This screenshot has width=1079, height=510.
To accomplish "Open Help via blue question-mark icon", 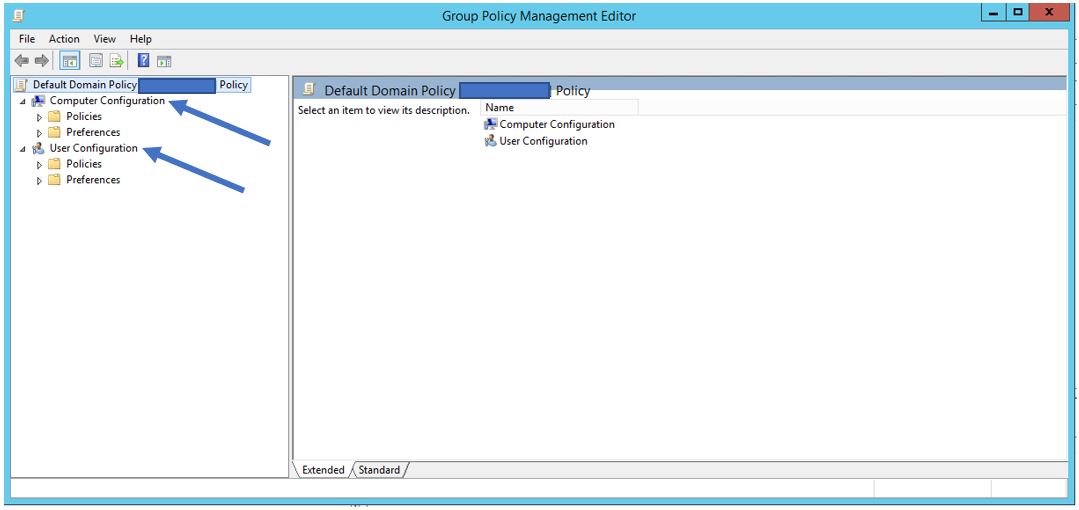I will point(143,61).
